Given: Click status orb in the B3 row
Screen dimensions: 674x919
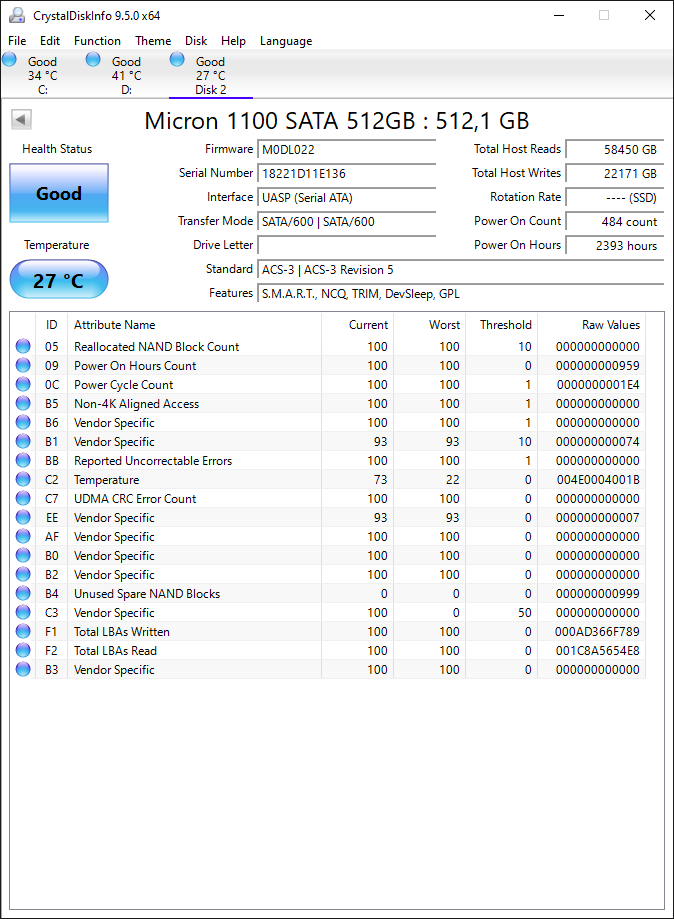Looking at the screenshot, I should 23,669.
